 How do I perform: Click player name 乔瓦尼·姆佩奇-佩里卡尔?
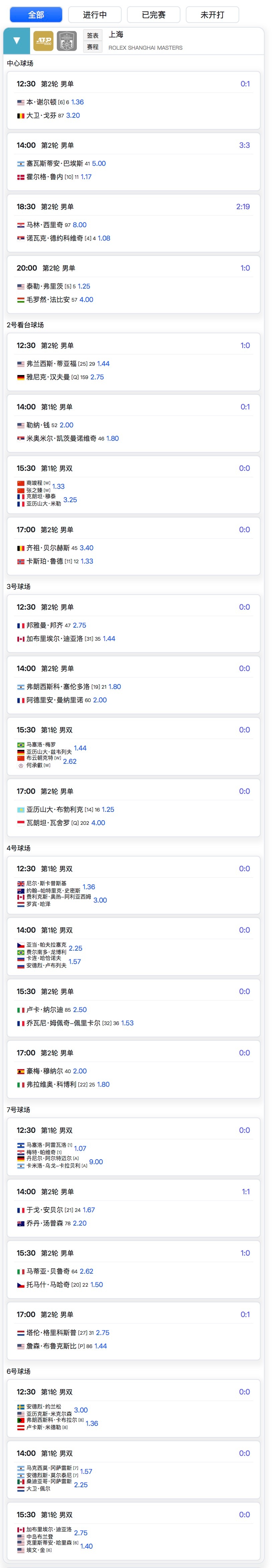tap(63, 1023)
